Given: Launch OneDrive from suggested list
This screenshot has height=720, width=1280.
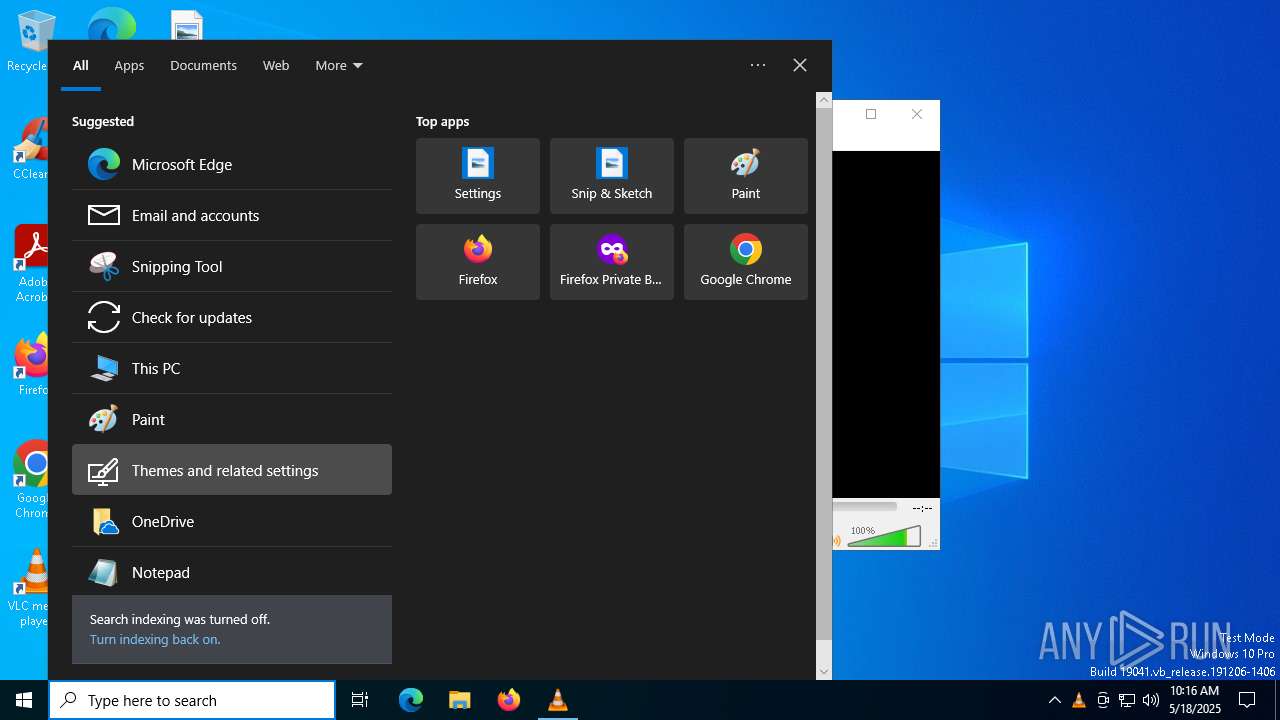Looking at the screenshot, I should point(232,521).
